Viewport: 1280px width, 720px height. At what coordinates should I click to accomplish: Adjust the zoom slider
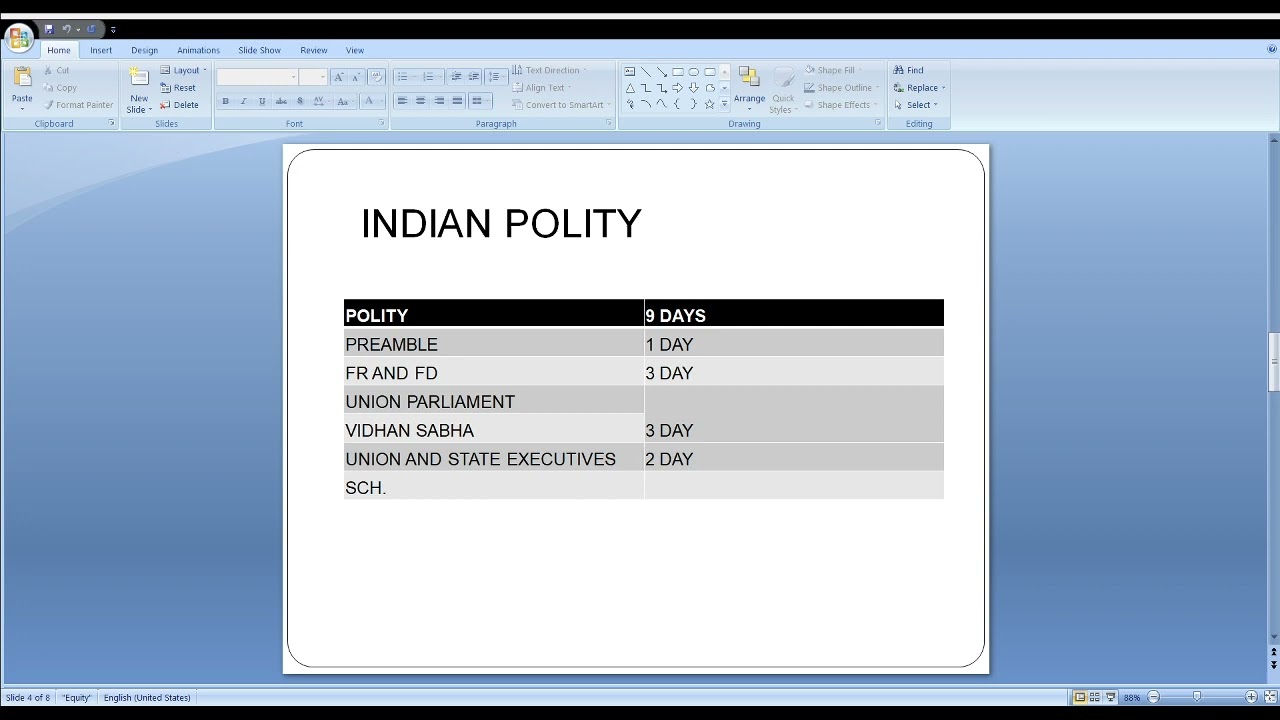[x=1197, y=697]
